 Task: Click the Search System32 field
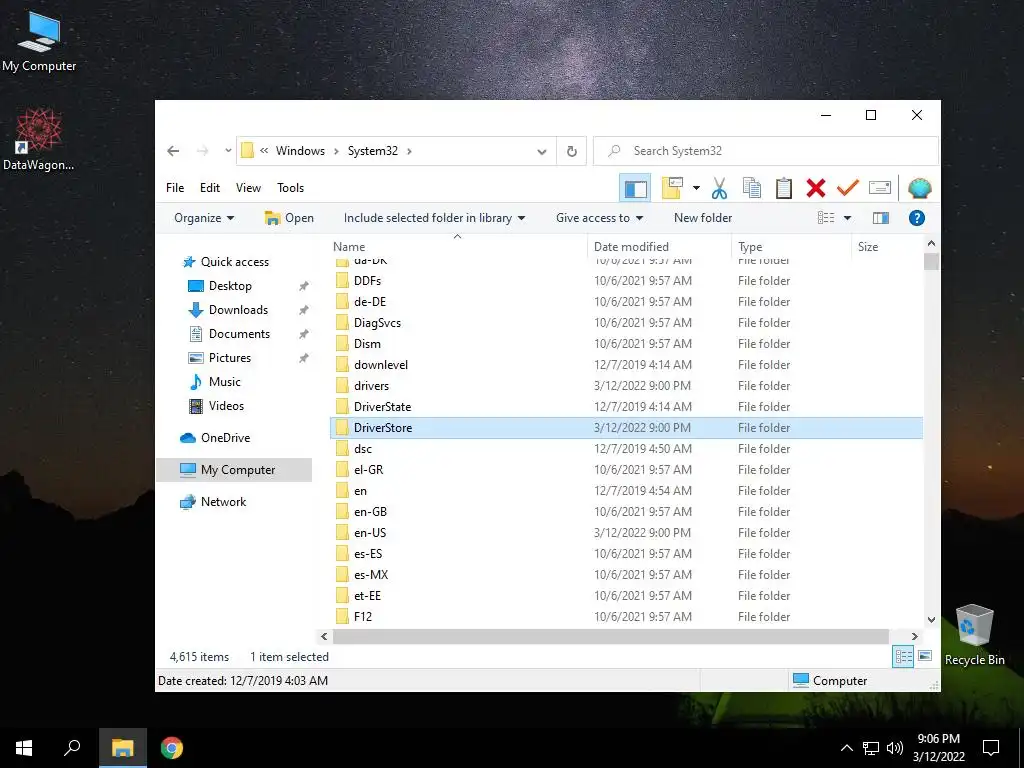[765, 152]
